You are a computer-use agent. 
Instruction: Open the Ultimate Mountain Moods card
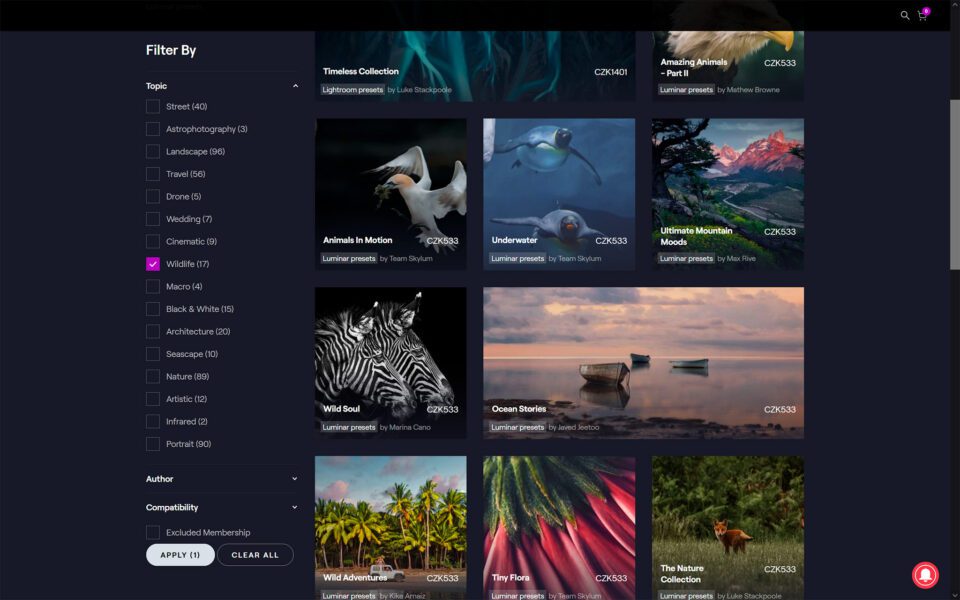(x=728, y=194)
